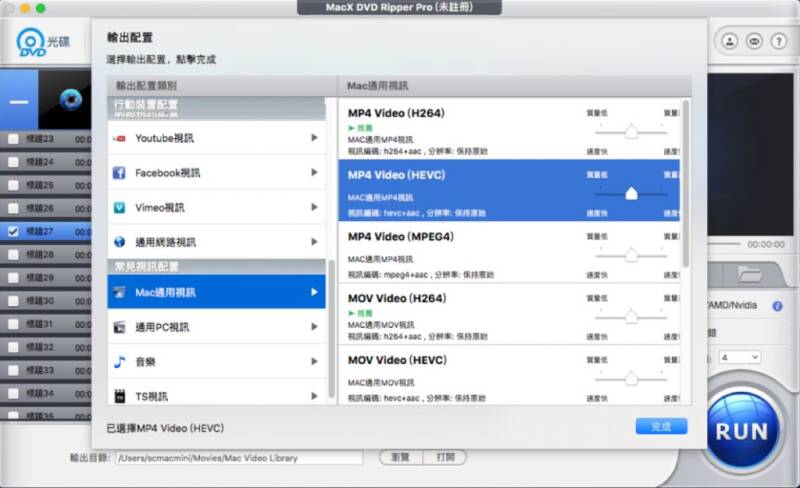Viewport: 800px width, 488px height.
Task: Click the Facebook logo icon
Action: point(119,173)
